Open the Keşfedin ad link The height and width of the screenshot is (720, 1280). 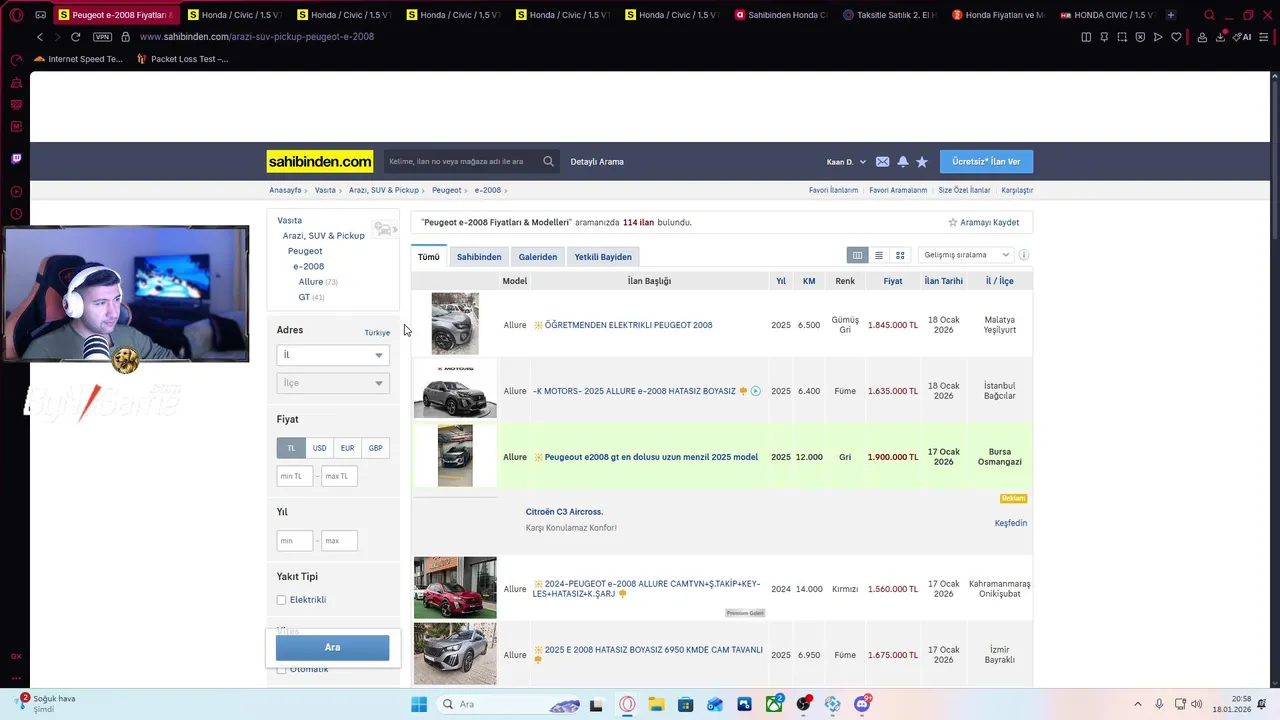[1011, 523]
